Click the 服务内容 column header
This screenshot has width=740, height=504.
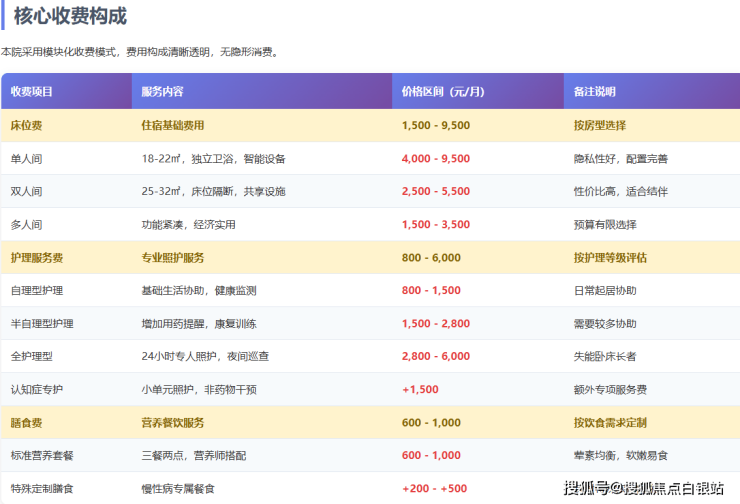pyautogui.click(x=162, y=92)
